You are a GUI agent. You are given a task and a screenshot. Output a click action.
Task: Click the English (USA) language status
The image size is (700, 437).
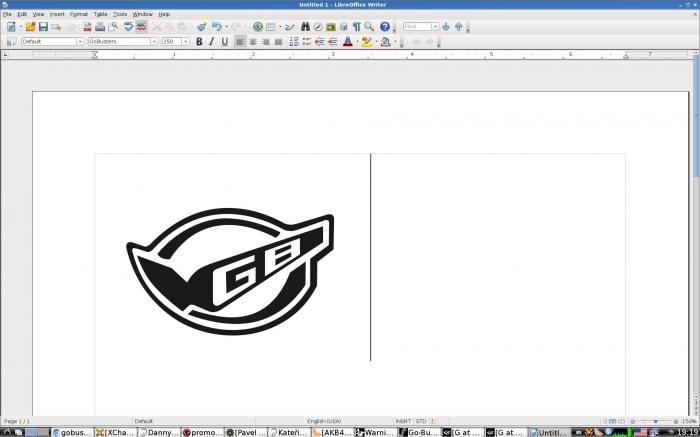324,421
